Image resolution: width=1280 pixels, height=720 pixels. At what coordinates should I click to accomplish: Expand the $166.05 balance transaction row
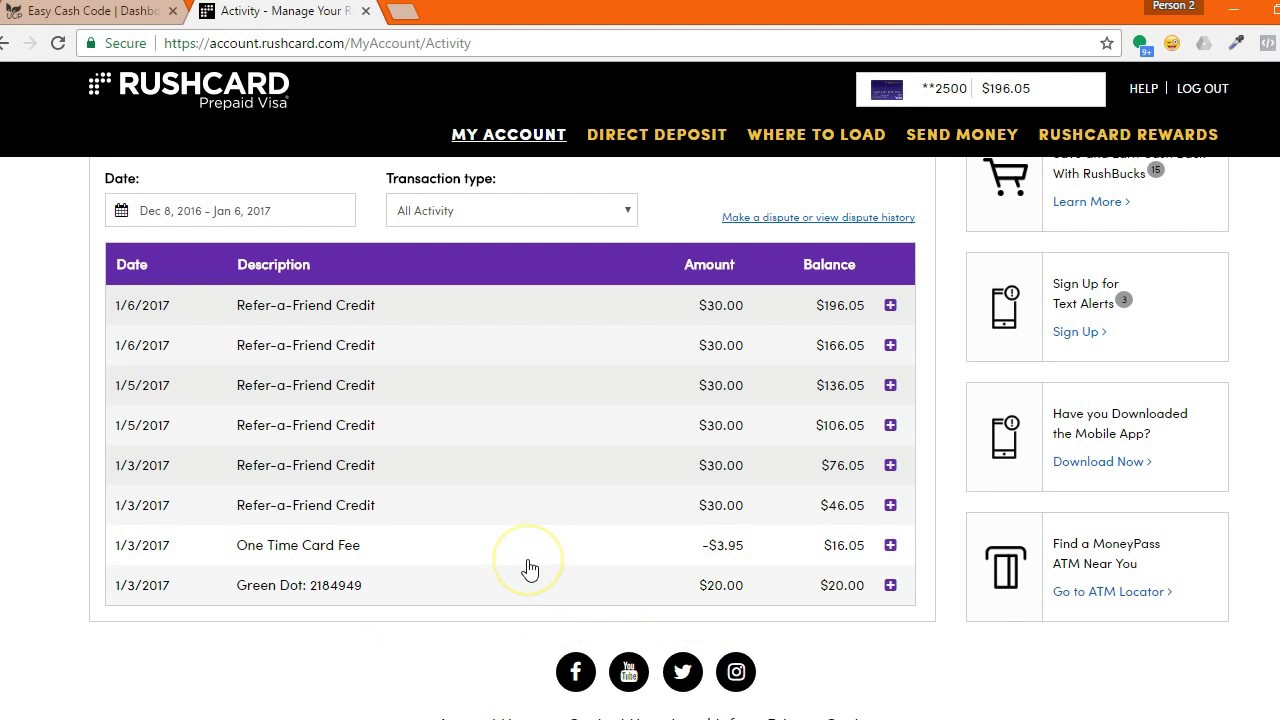[x=890, y=345]
